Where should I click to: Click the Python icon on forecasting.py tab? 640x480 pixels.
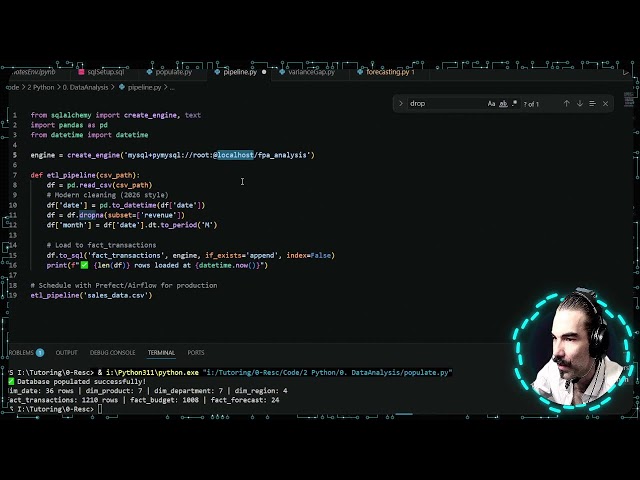[360, 72]
